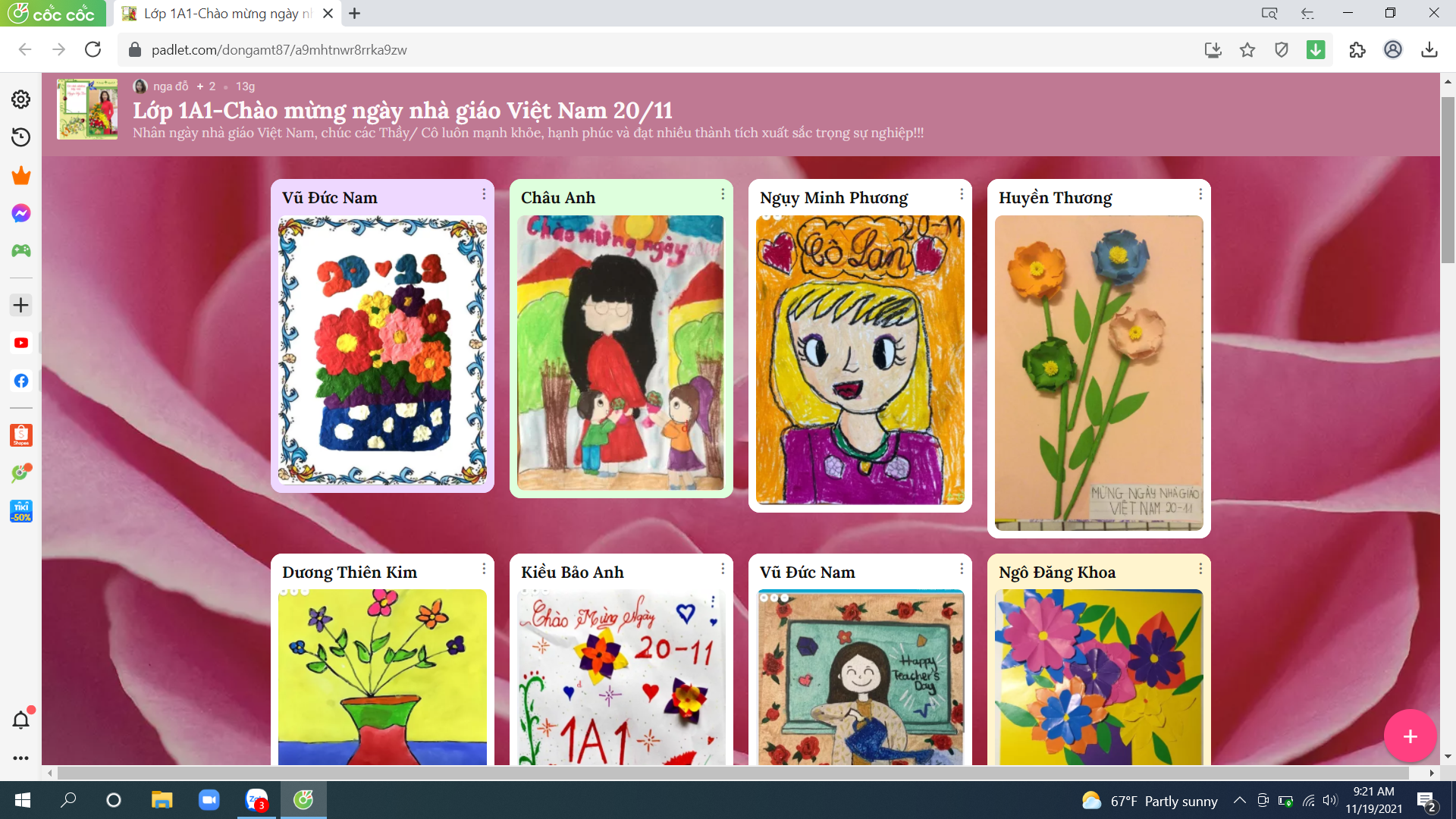Open browser settings gear in sidebar
The image size is (1456, 819).
click(21, 99)
